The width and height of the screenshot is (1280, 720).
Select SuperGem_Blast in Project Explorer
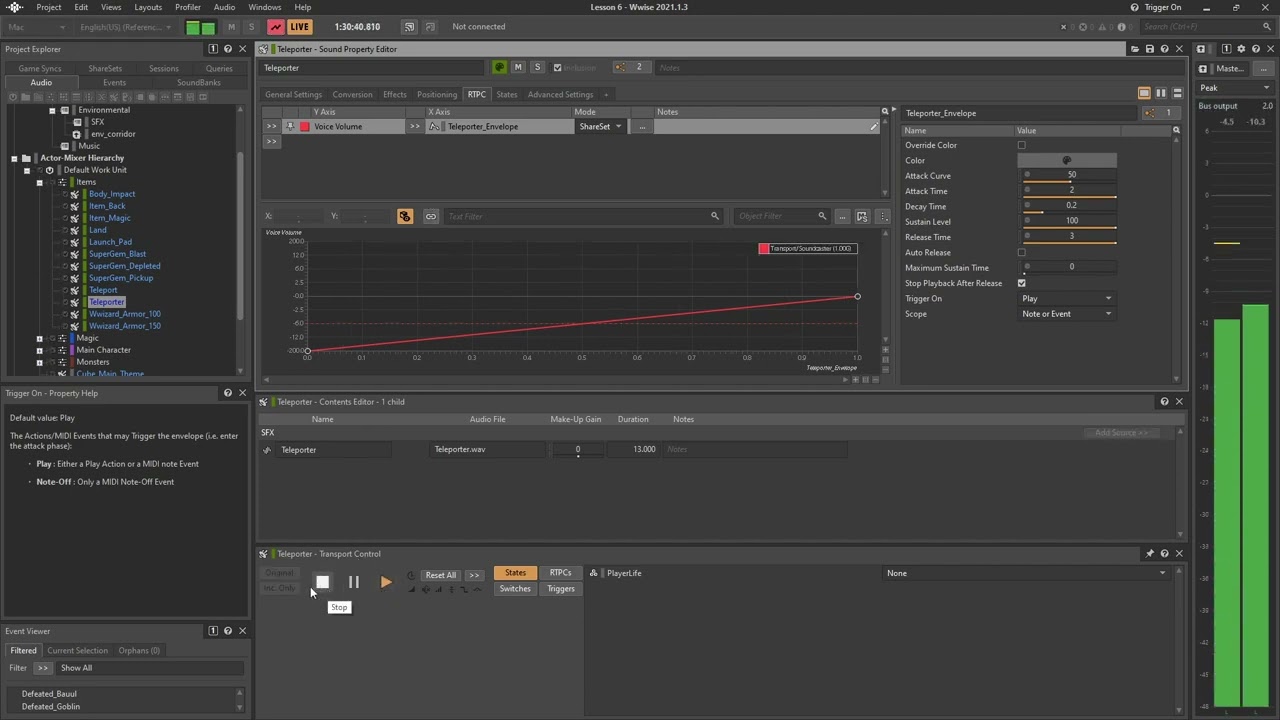[117, 254]
